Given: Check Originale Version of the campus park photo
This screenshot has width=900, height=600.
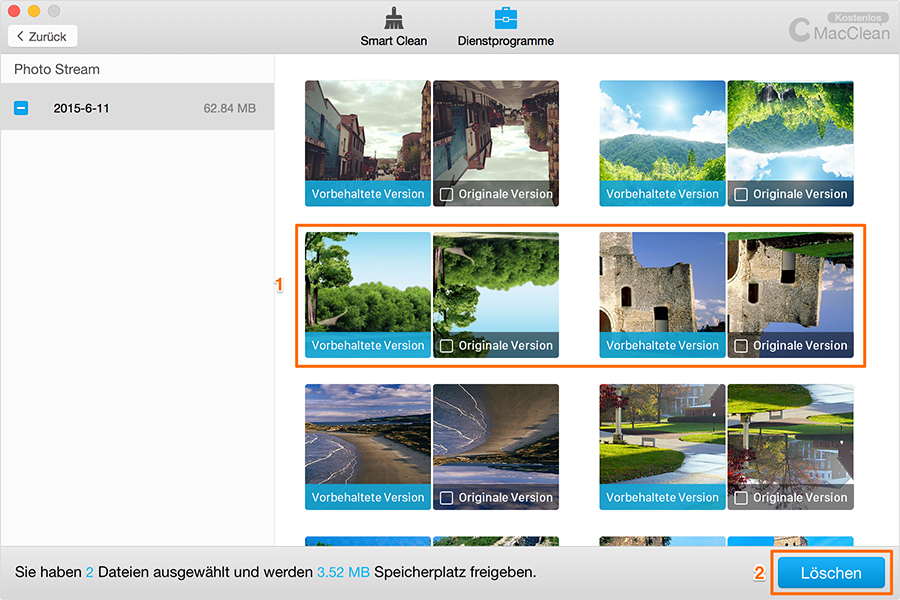Looking at the screenshot, I should click(x=741, y=498).
